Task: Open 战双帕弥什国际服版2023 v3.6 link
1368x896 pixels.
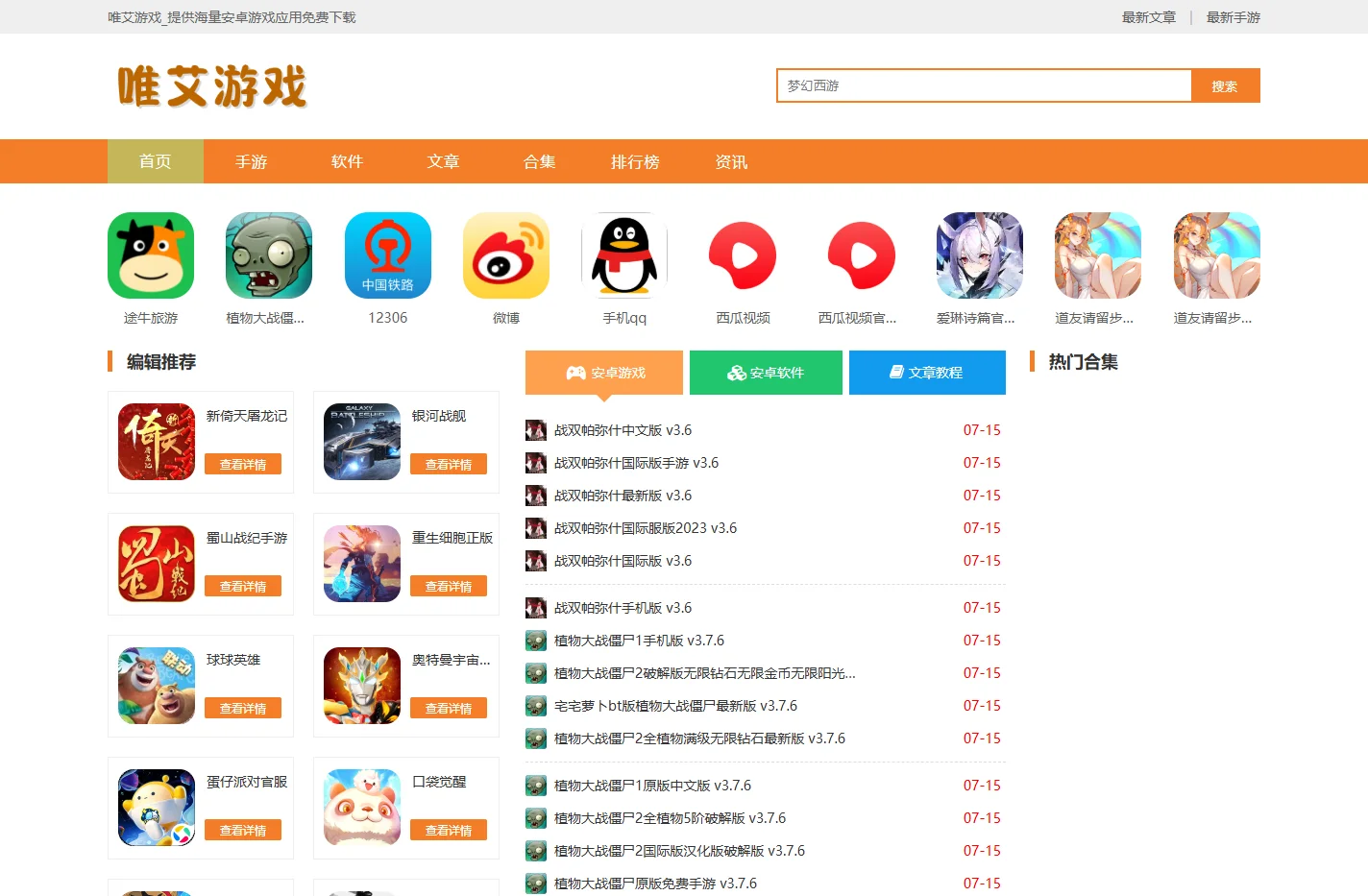Action: pos(646,528)
